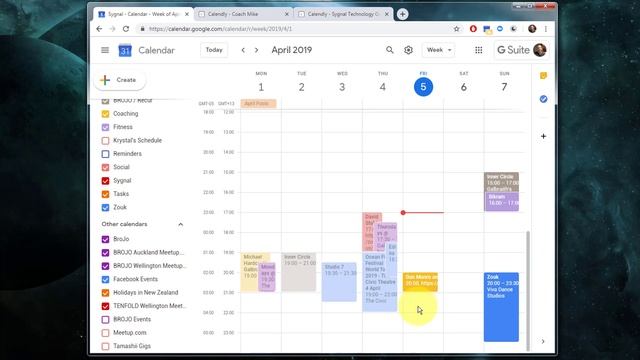Toggle the Social calendar checkbox

coord(105,167)
